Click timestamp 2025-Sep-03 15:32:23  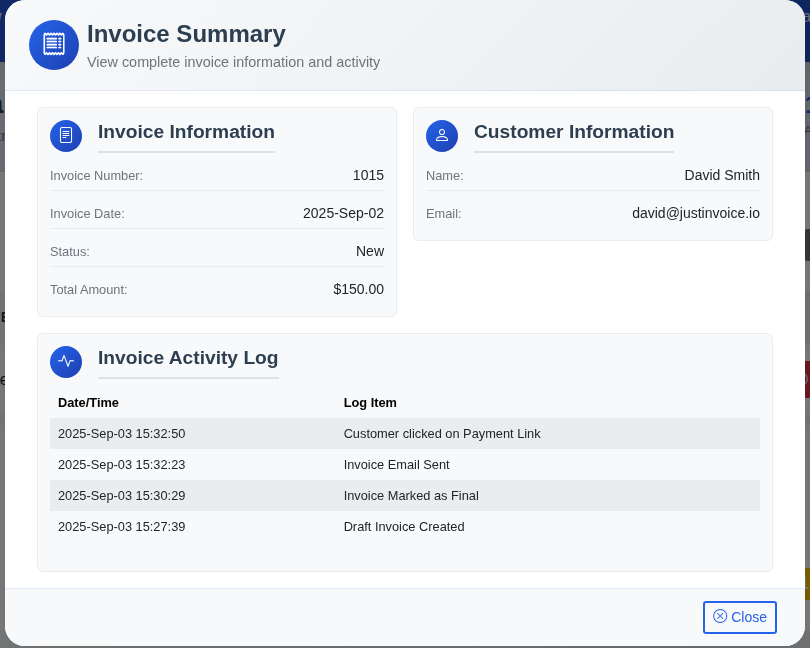(121, 465)
